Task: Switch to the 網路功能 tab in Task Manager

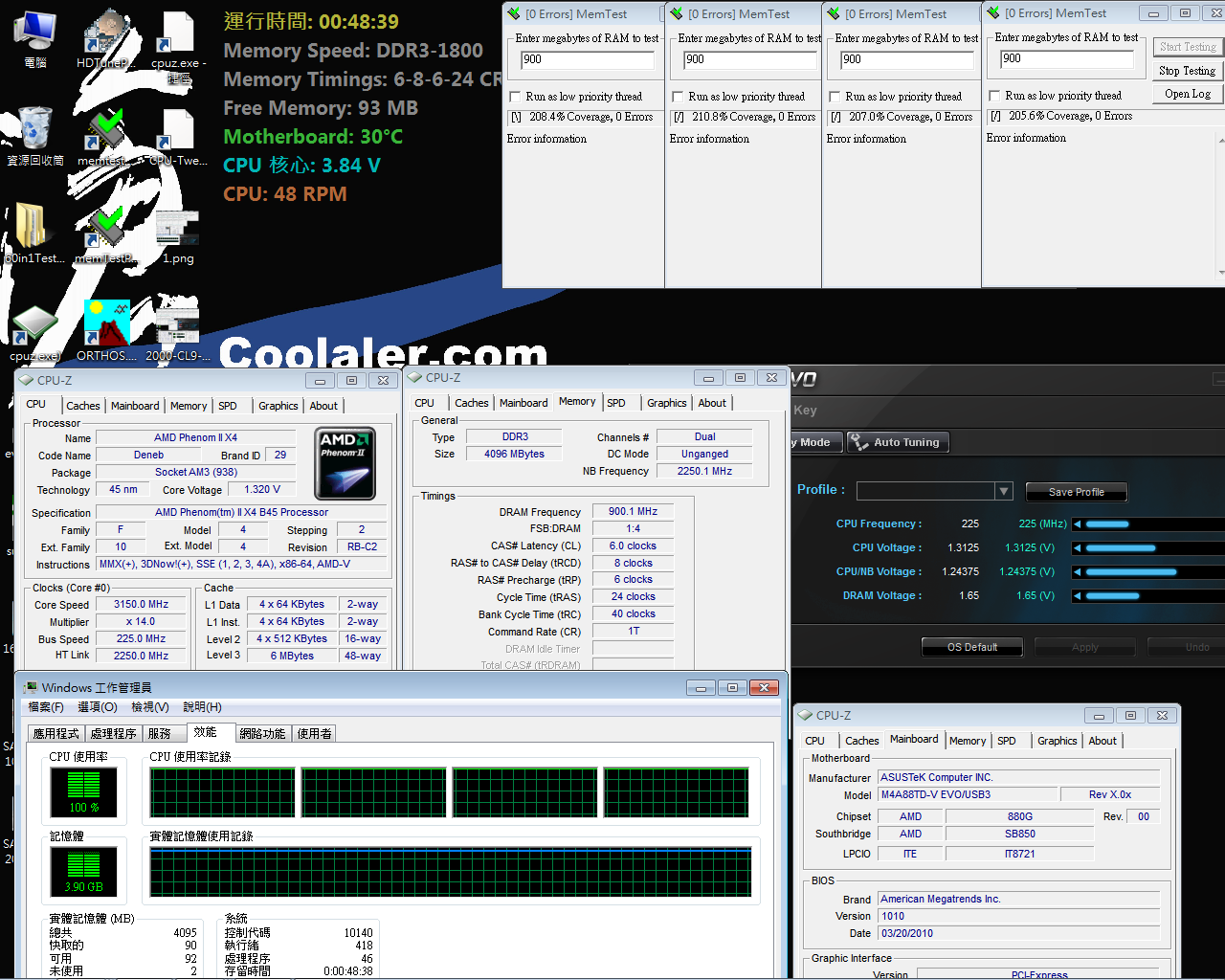Action: (x=262, y=734)
